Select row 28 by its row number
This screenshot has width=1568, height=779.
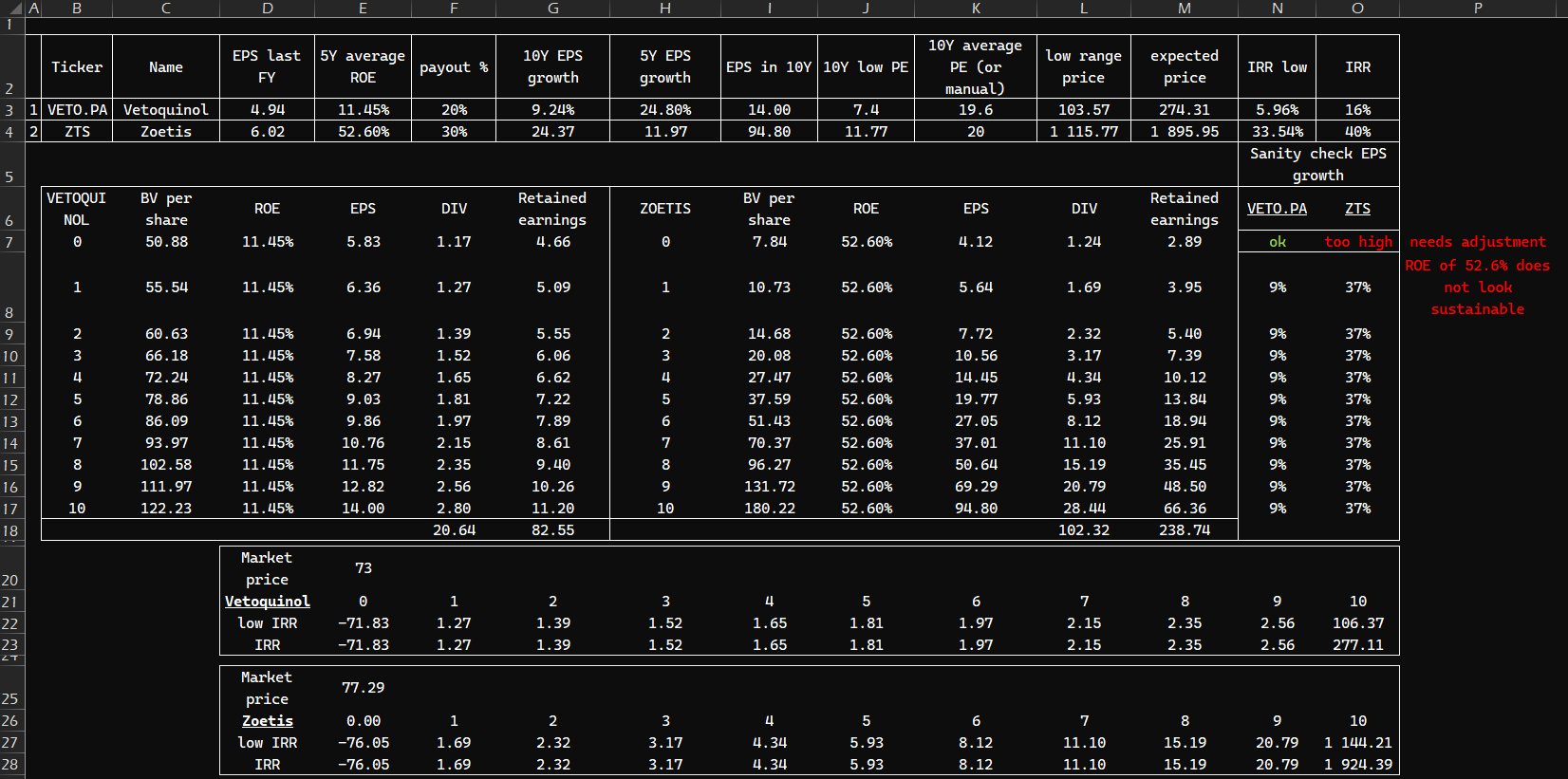[9, 765]
